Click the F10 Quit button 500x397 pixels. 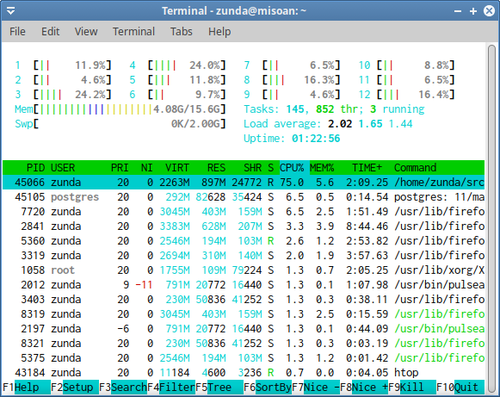[x=460, y=387]
